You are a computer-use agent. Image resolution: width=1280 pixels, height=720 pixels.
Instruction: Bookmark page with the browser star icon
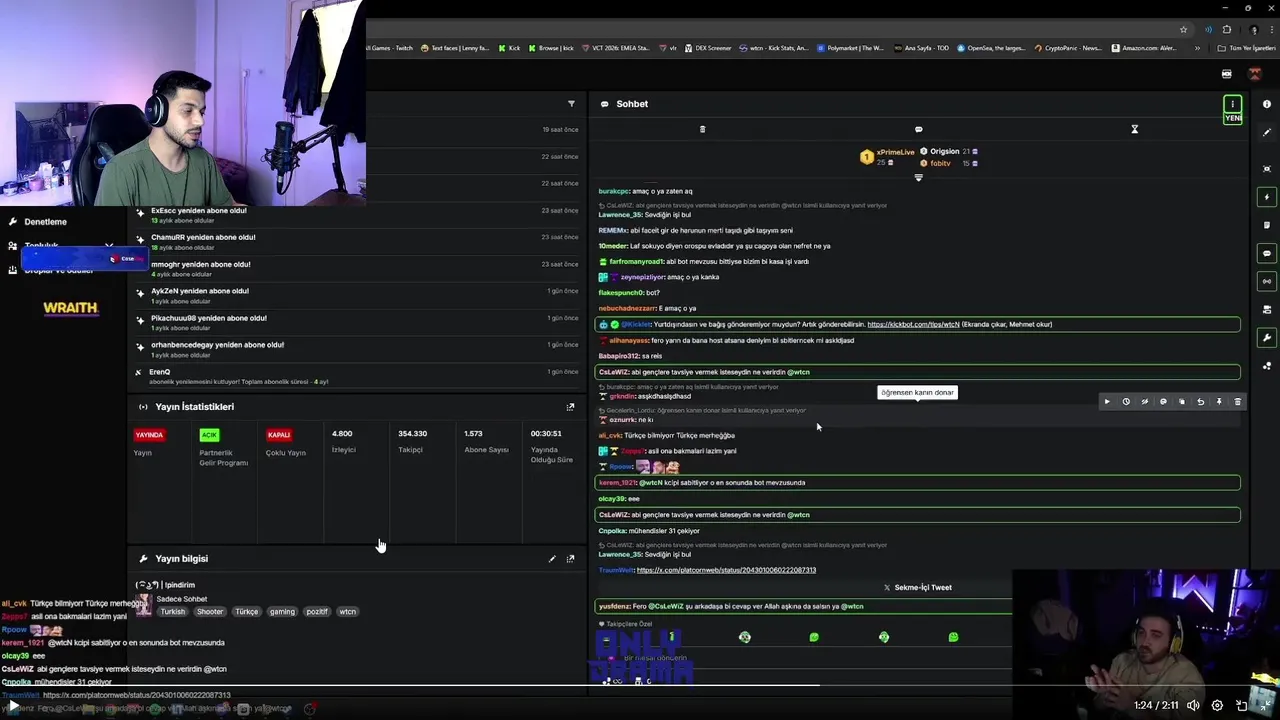pos(1183,30)
